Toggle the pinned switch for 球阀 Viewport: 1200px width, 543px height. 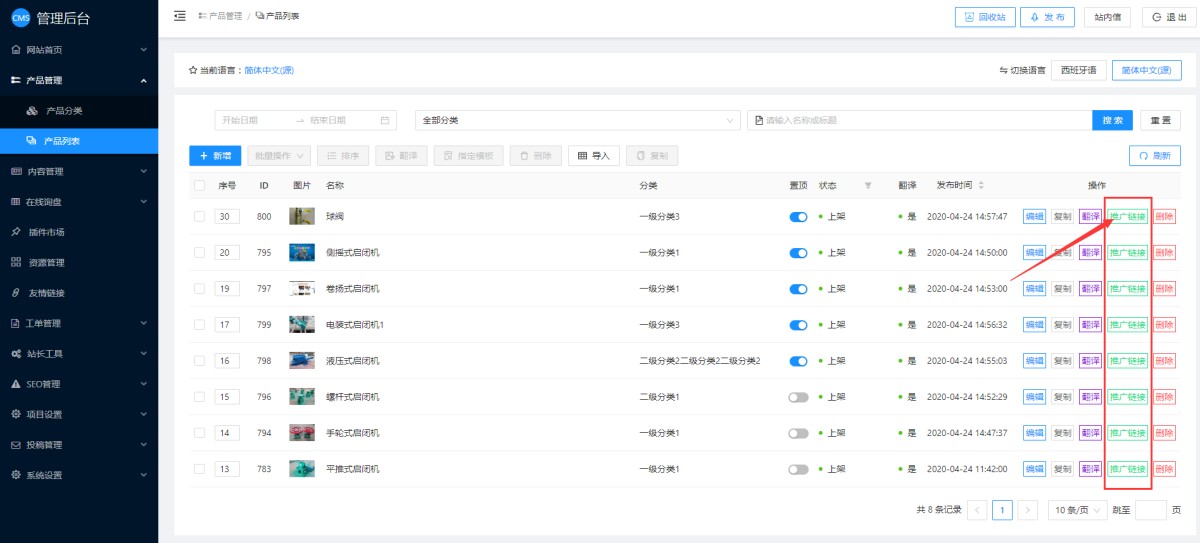coord(798,217)
